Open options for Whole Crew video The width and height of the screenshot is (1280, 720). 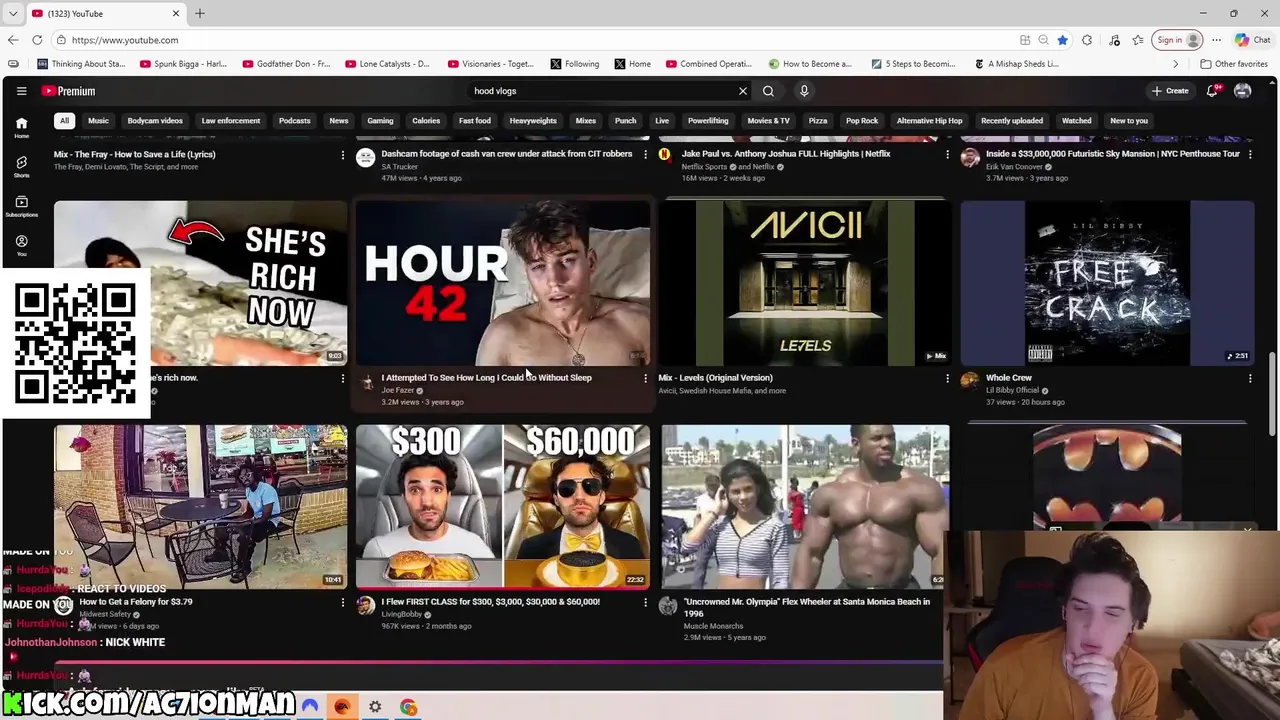click(1249, 379)
